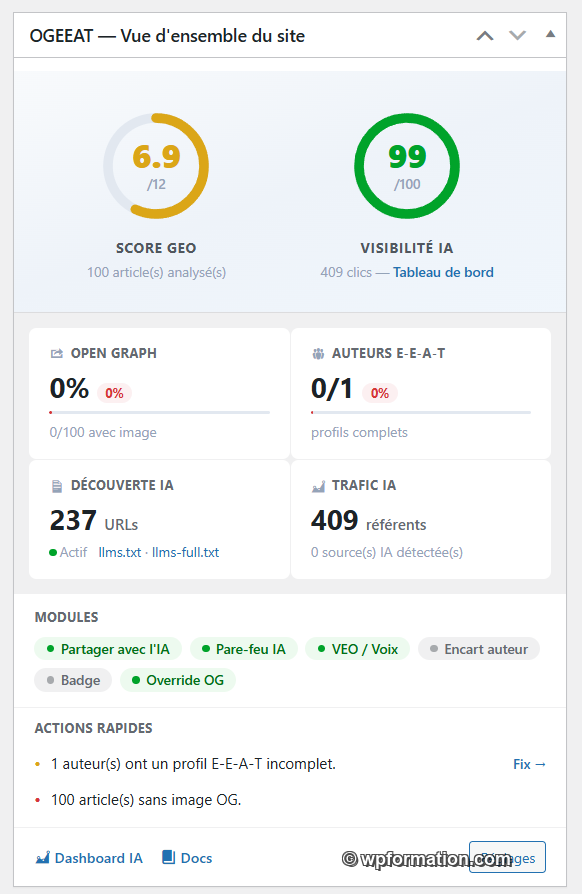Screen dimensions: 582x894
Task: Click '100 article(s) analysé(s)' text
Action: (x=156, y=273)
